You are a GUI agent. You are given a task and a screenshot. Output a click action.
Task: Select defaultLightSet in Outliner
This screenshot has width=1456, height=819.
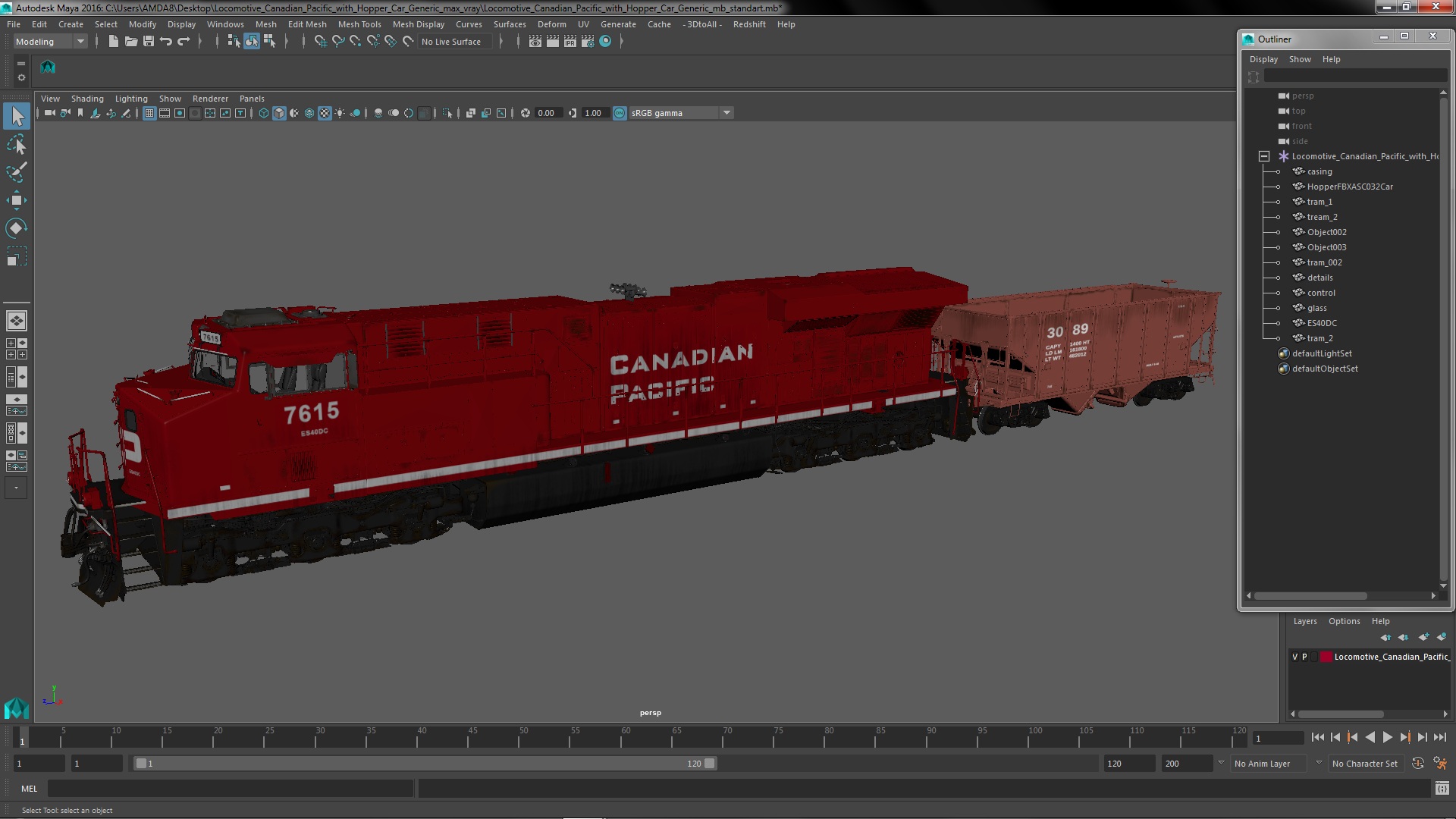click(1322, 353)
